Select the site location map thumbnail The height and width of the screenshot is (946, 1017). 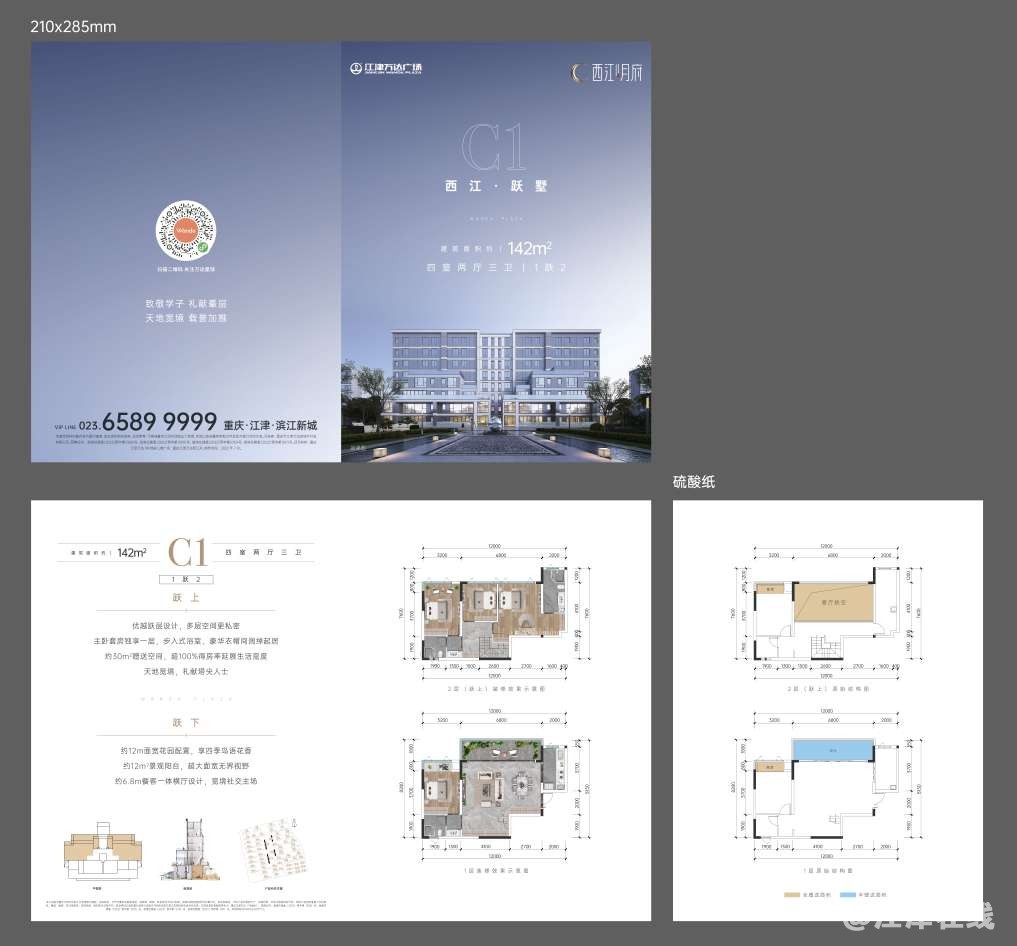tap(274, 851)
